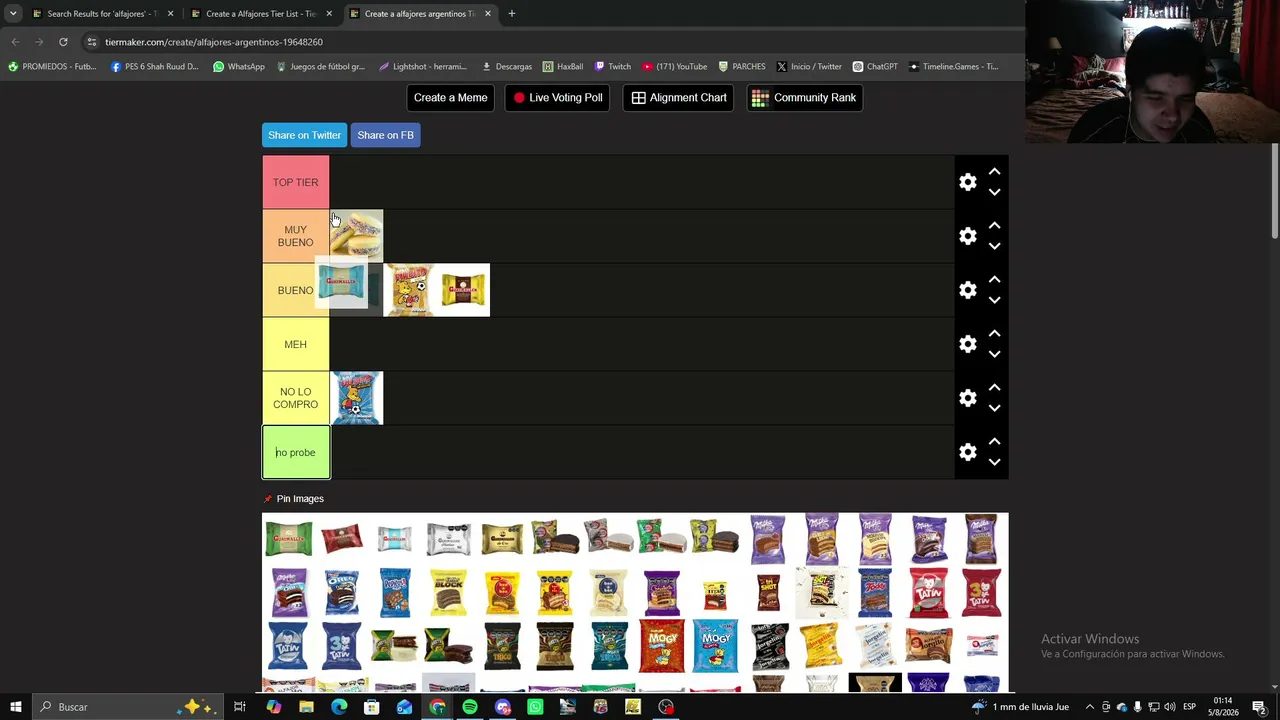Open the PARCHES bookmark
This screenshot has height=720, width=1280.
pyautogui.click(x=742, y=67)
